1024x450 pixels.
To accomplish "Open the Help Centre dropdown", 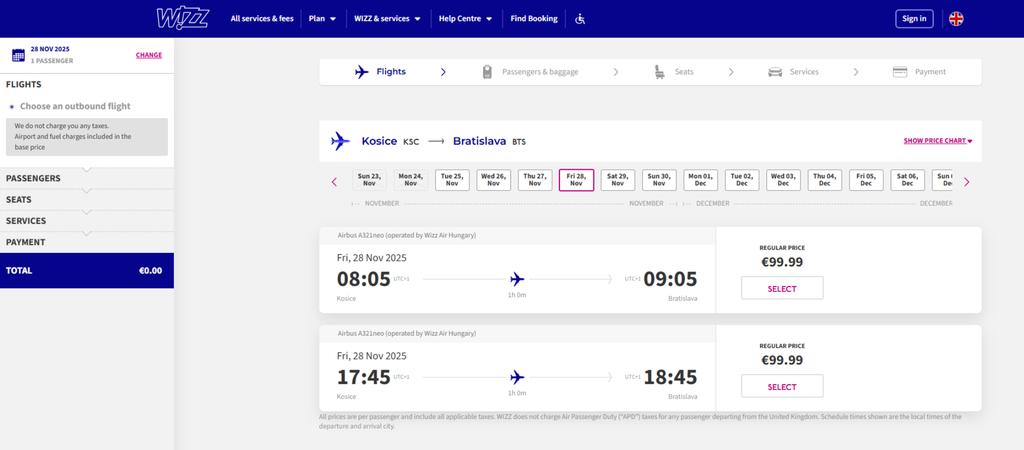I will [x=465, y=19].
